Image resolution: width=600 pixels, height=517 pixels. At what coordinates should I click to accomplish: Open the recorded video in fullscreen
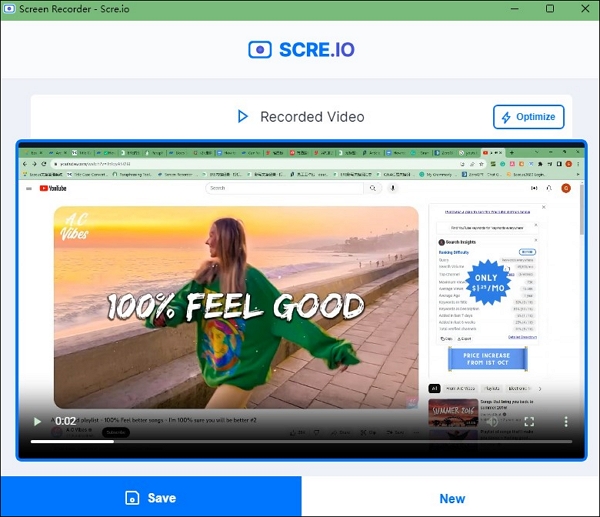tap(529, 421)
